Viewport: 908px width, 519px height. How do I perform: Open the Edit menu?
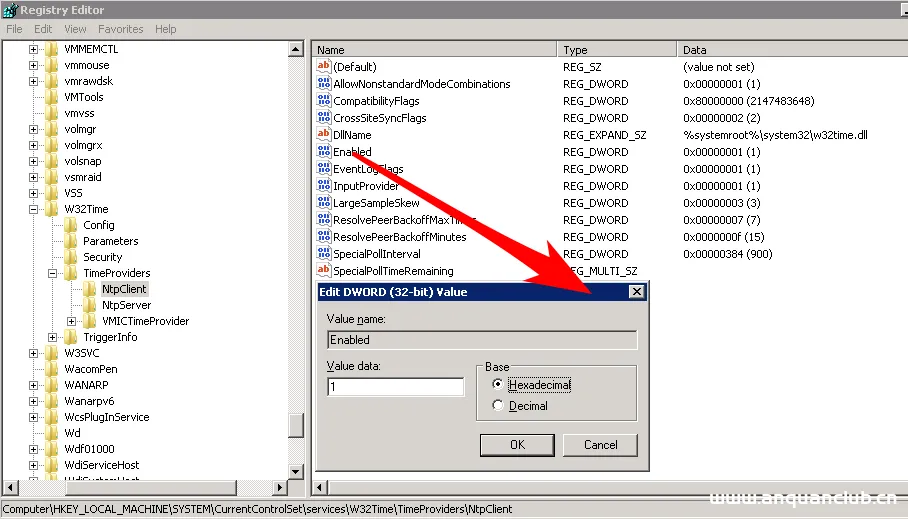click(43, 29)
